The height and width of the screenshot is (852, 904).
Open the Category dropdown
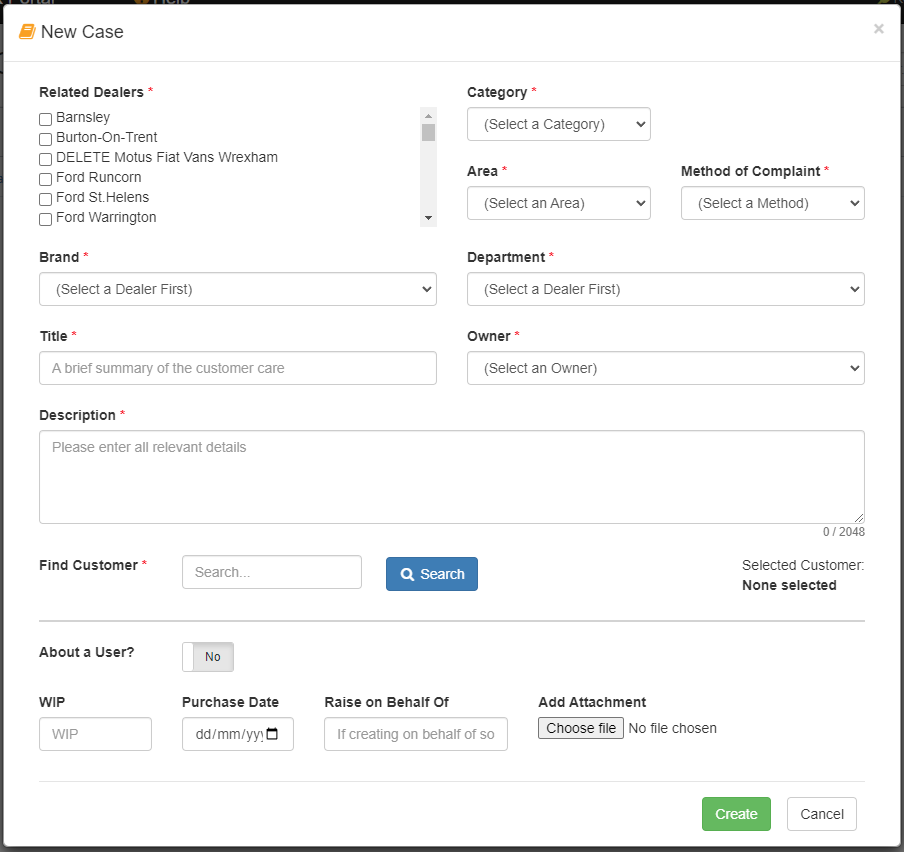click(559, 124)
